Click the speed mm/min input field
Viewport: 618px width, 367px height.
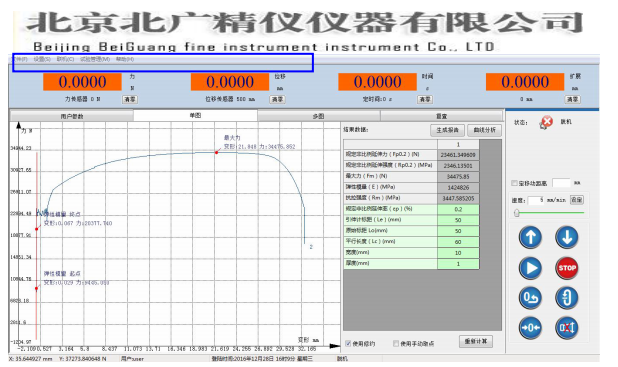[x=536, y=200]
